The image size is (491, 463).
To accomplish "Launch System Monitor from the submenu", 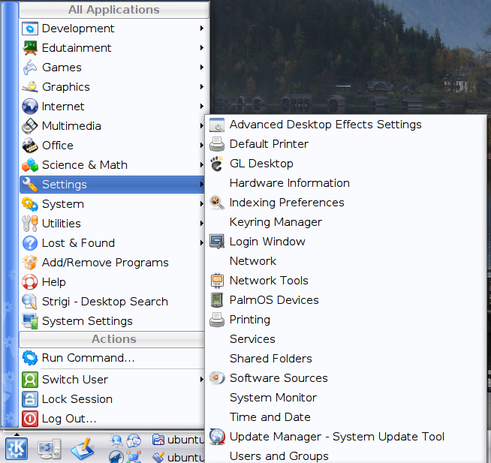I will coord(273,398).
